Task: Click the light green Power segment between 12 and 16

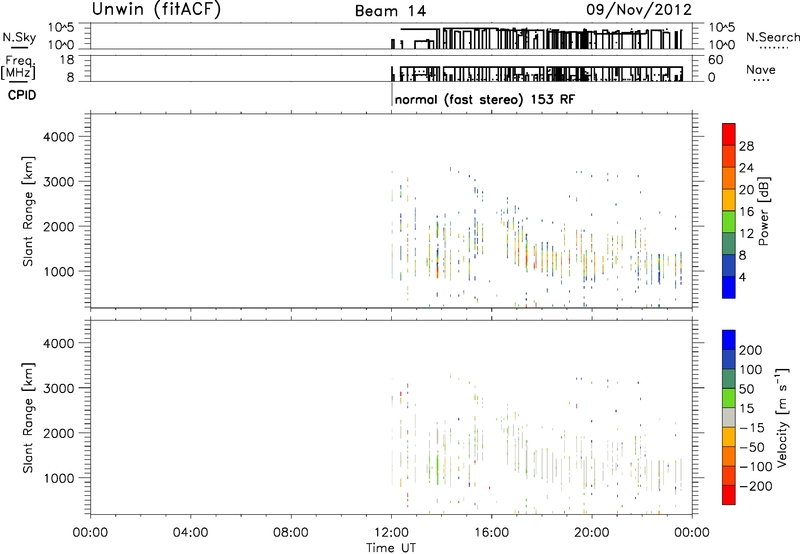Action: [729, 221]
